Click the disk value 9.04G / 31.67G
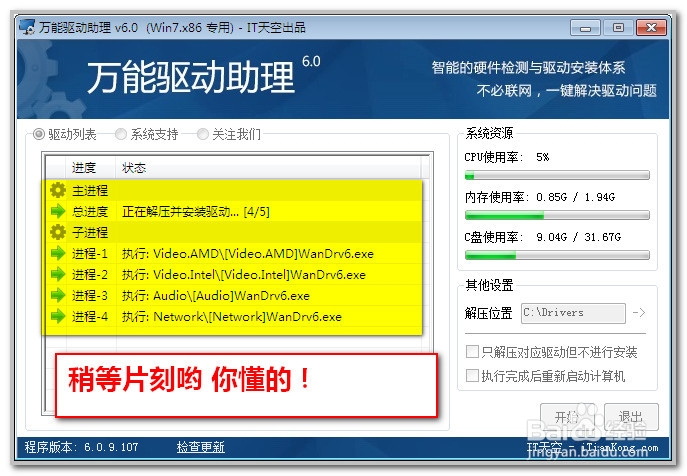Image resolution: width=687 pixels, height=476 pixels. click(x=578, y=237)
